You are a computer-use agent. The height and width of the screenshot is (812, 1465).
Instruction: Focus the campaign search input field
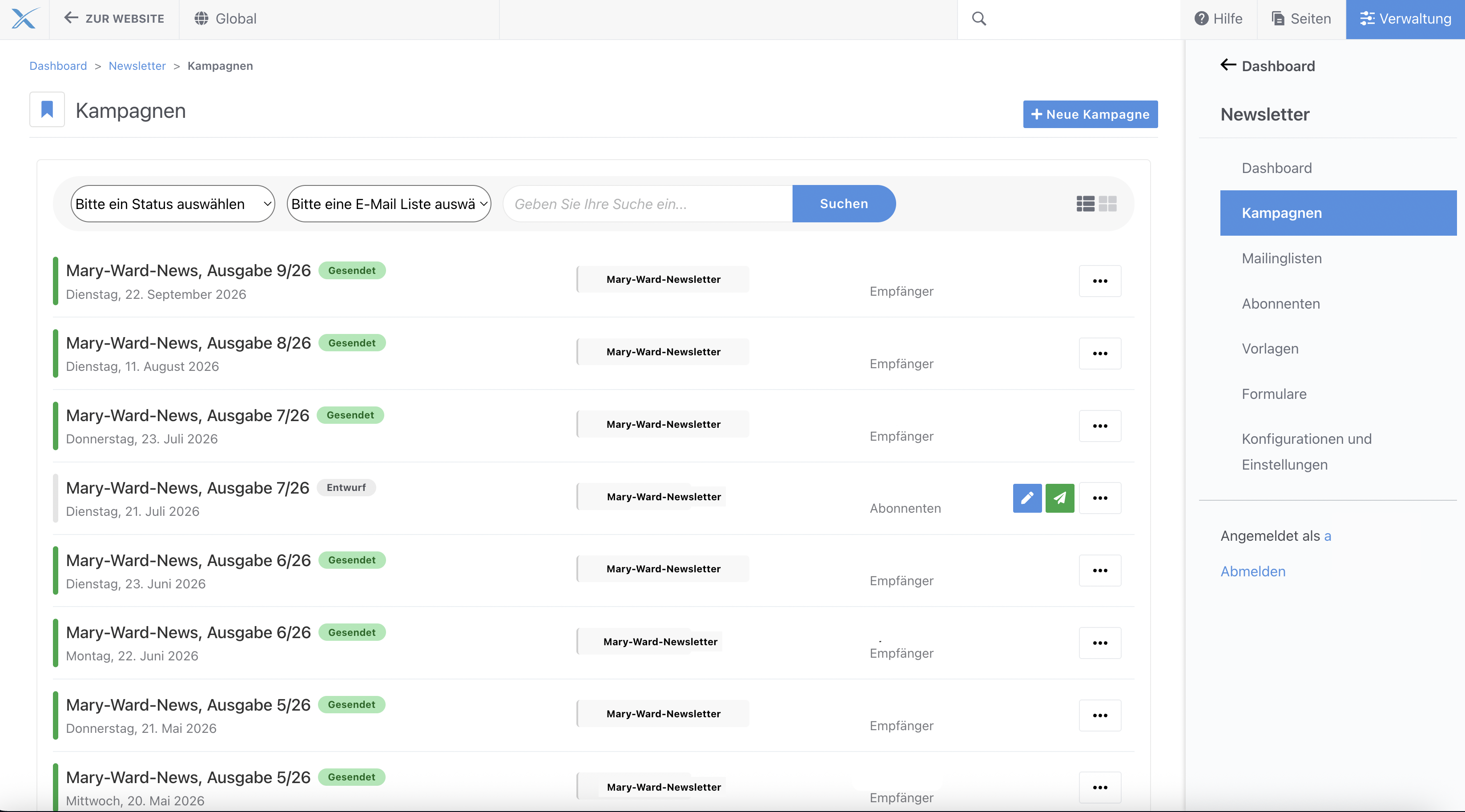[648, 204]
